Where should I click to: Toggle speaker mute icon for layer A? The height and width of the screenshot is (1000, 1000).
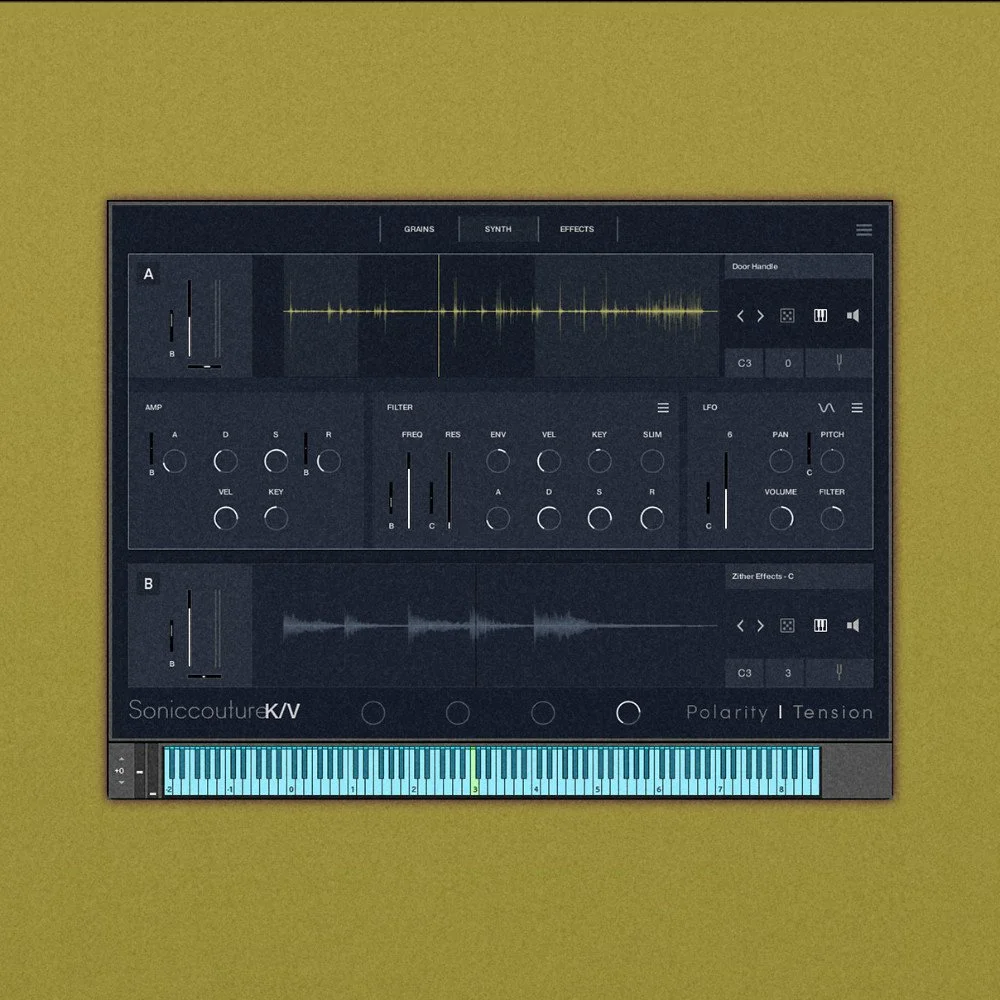pos(853,316)
